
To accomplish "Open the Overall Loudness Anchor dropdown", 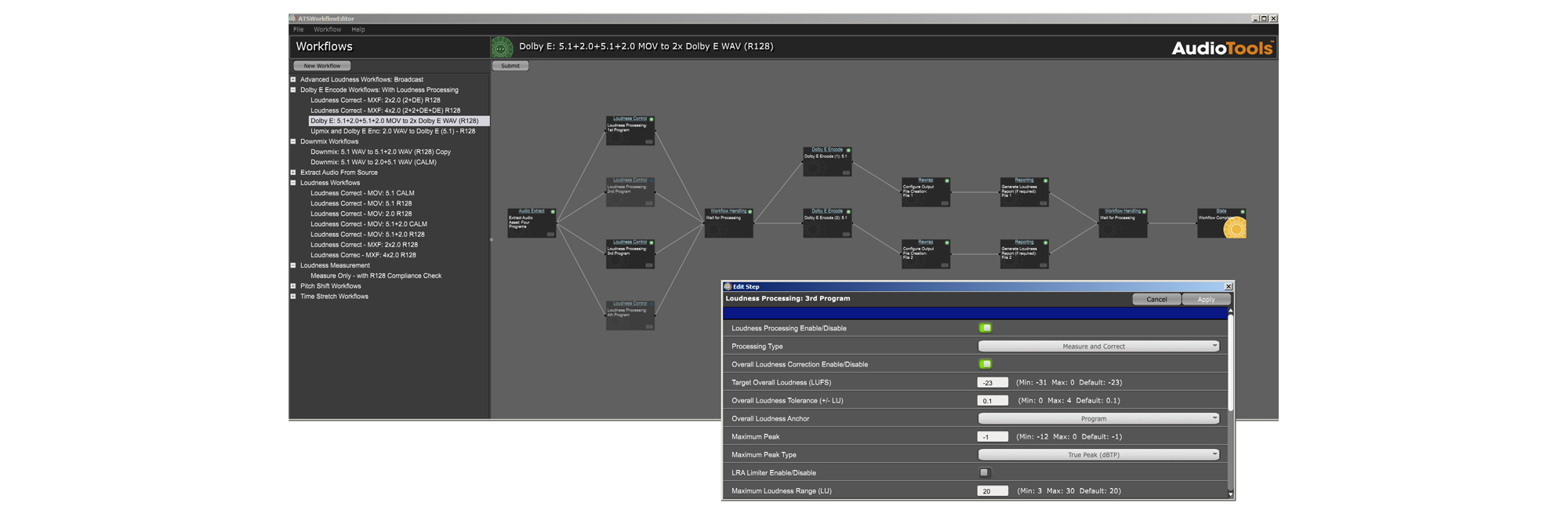I will (x=1098, y=418).
